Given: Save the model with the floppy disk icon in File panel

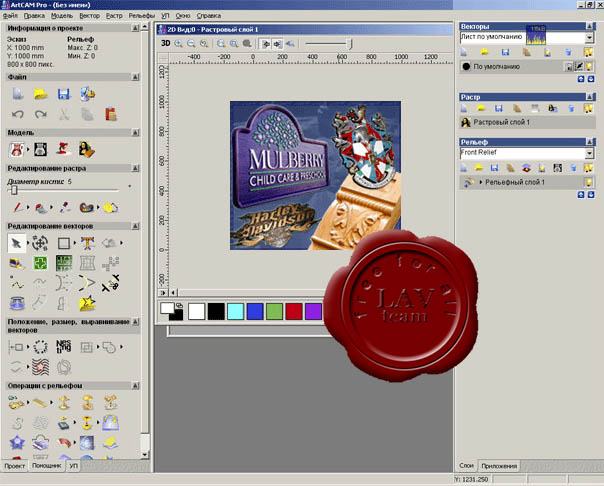Looking at the screenshot, I should (x=64, y=94).
